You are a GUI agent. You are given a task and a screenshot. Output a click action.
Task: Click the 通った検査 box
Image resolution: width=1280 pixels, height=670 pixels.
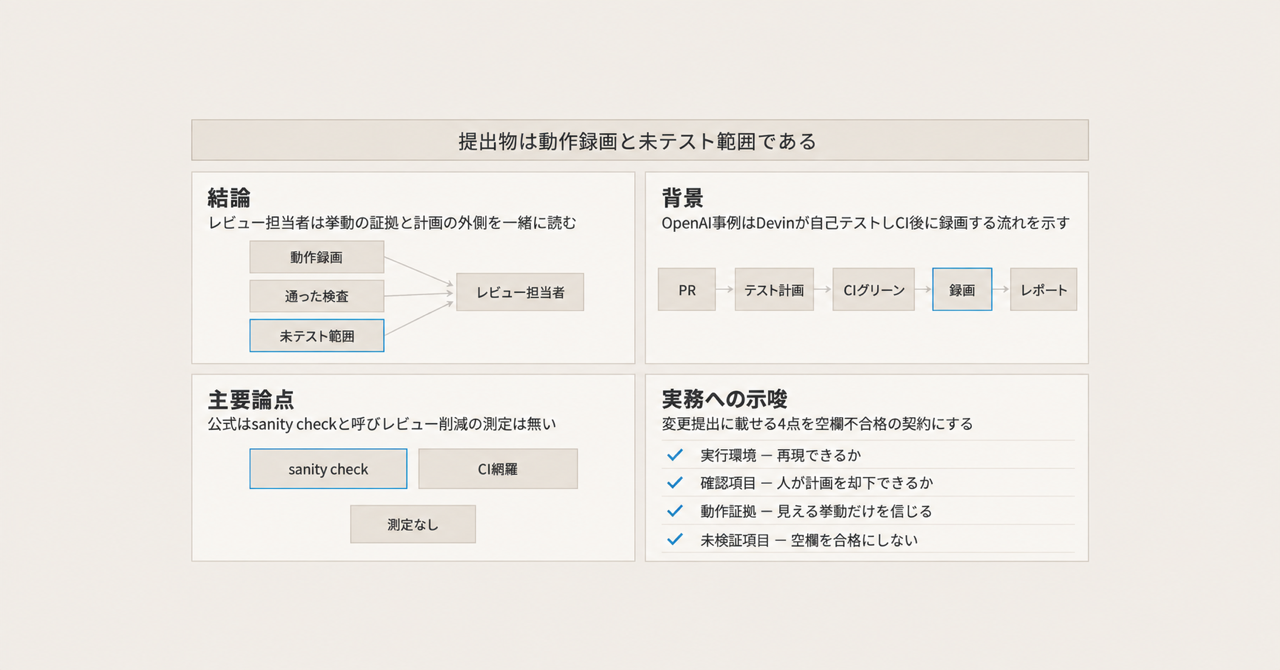[316, 296]
